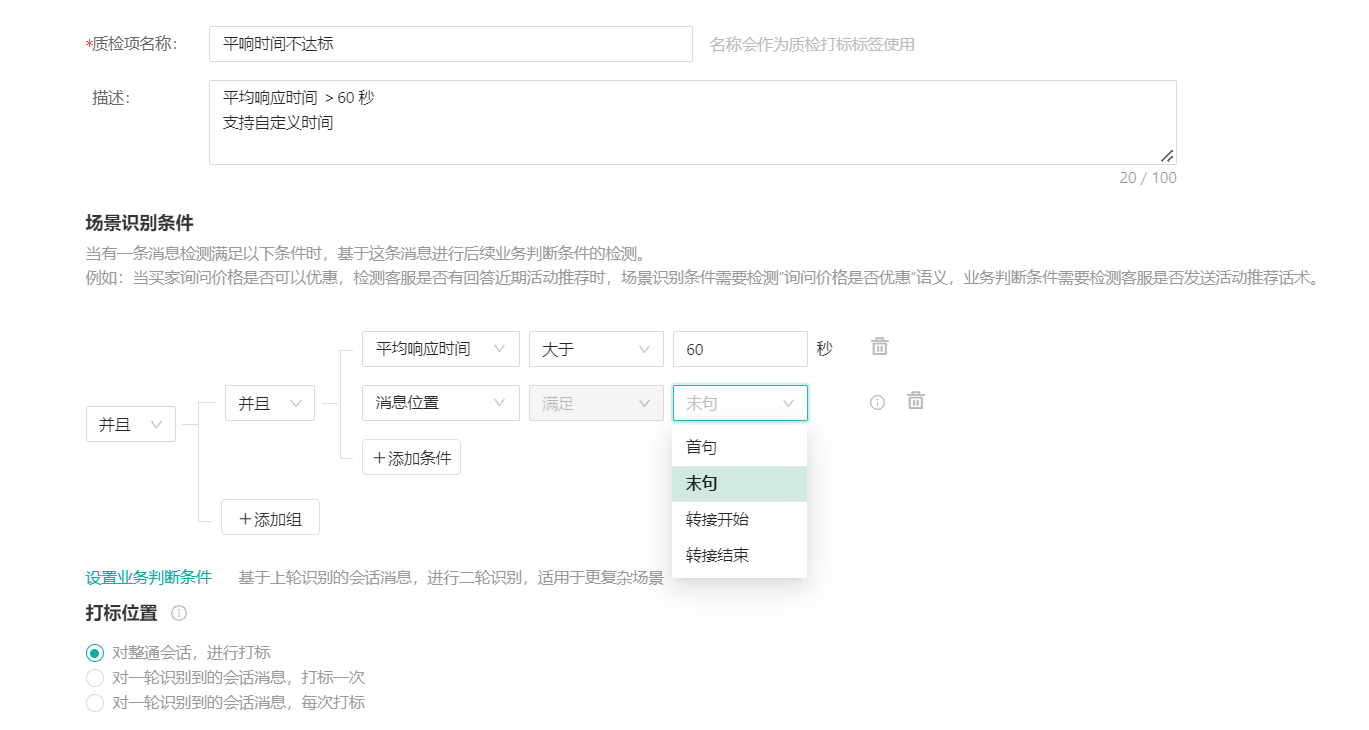The width and height of the screenshot is (1369, 730).
Task: Click the 添加条件 button
Action: pyautogui.click(x=411, y=457)
